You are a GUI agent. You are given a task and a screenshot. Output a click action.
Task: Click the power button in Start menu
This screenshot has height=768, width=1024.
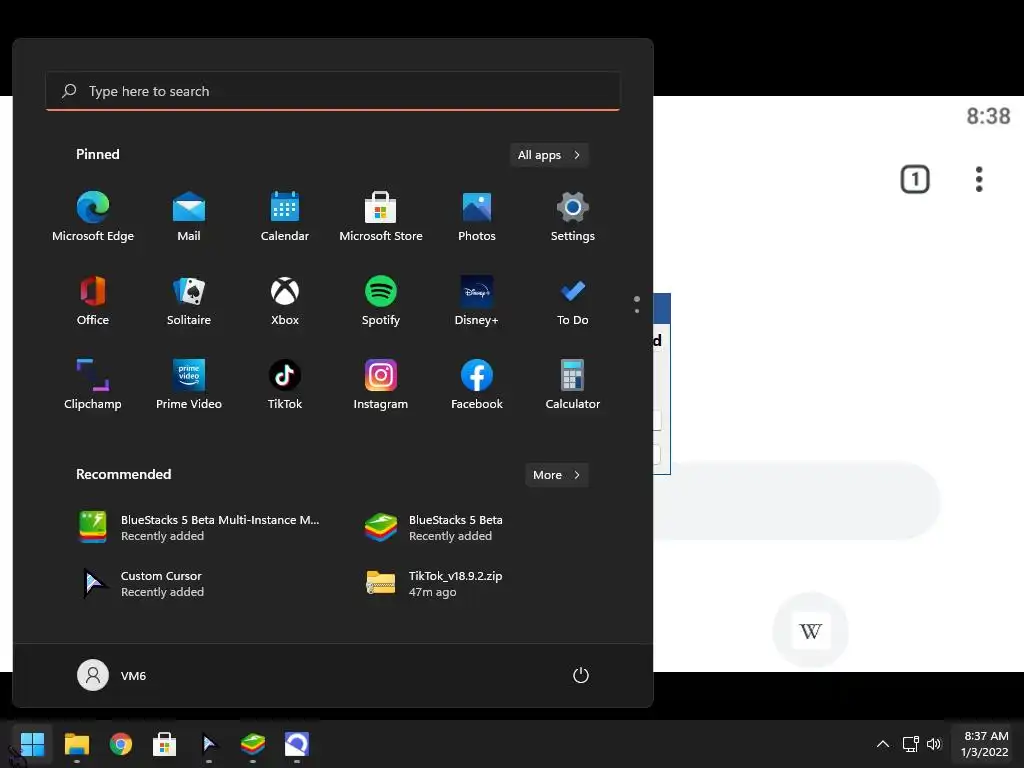pyautogui.click(x=581, y=675)
